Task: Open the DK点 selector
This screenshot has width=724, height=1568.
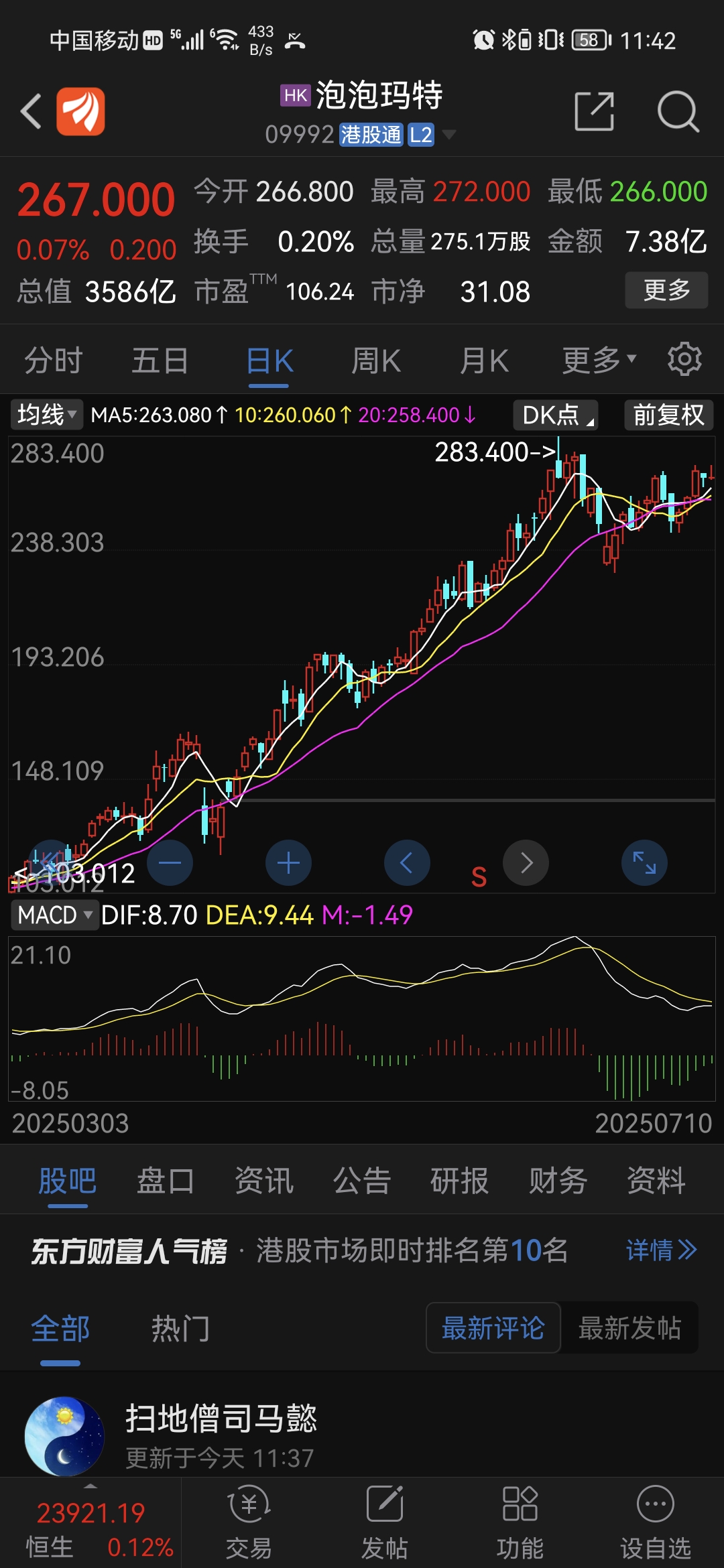Action: point(556,415)
